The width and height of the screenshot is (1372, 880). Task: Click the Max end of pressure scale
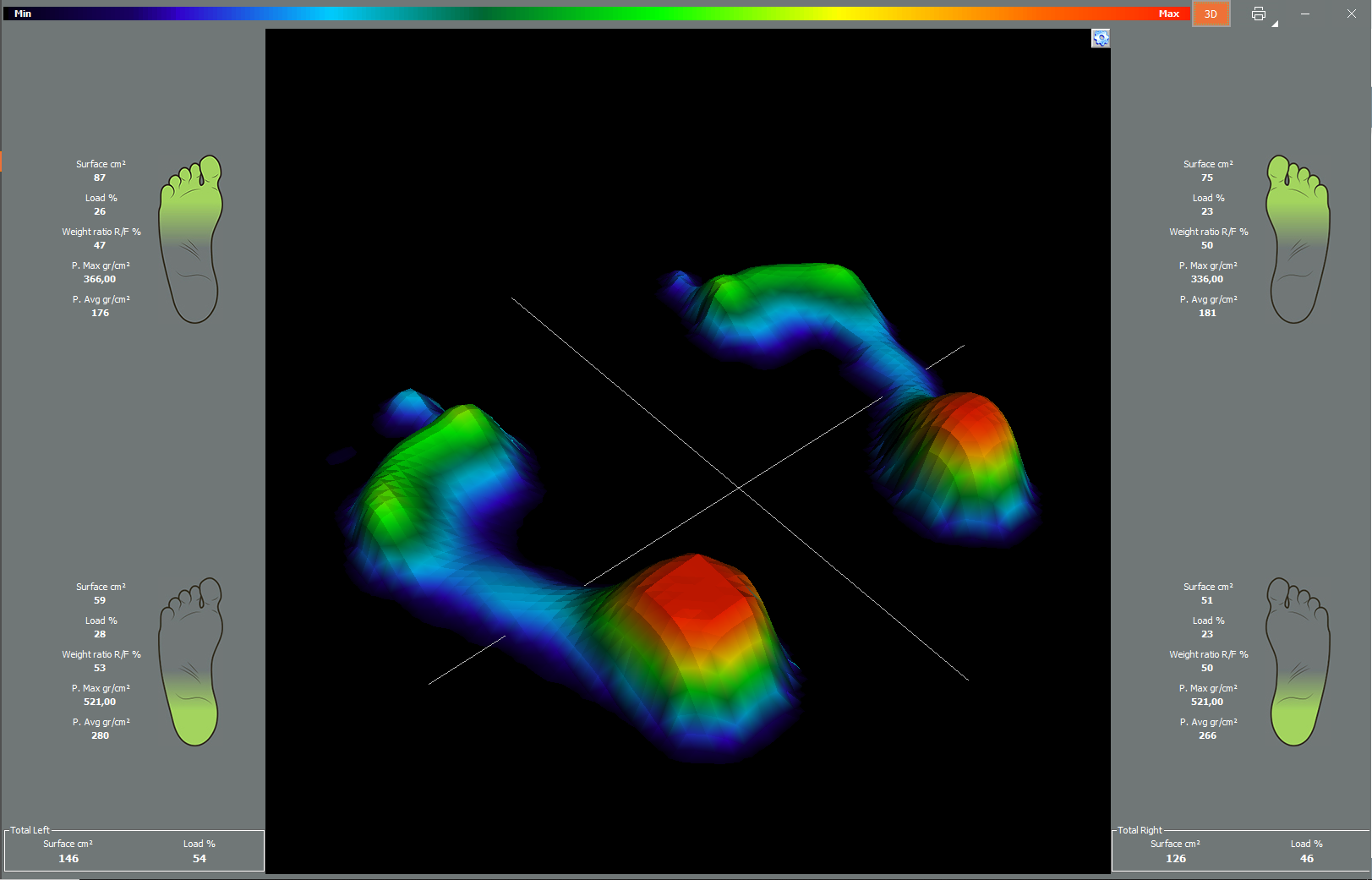click(1168, 14)
